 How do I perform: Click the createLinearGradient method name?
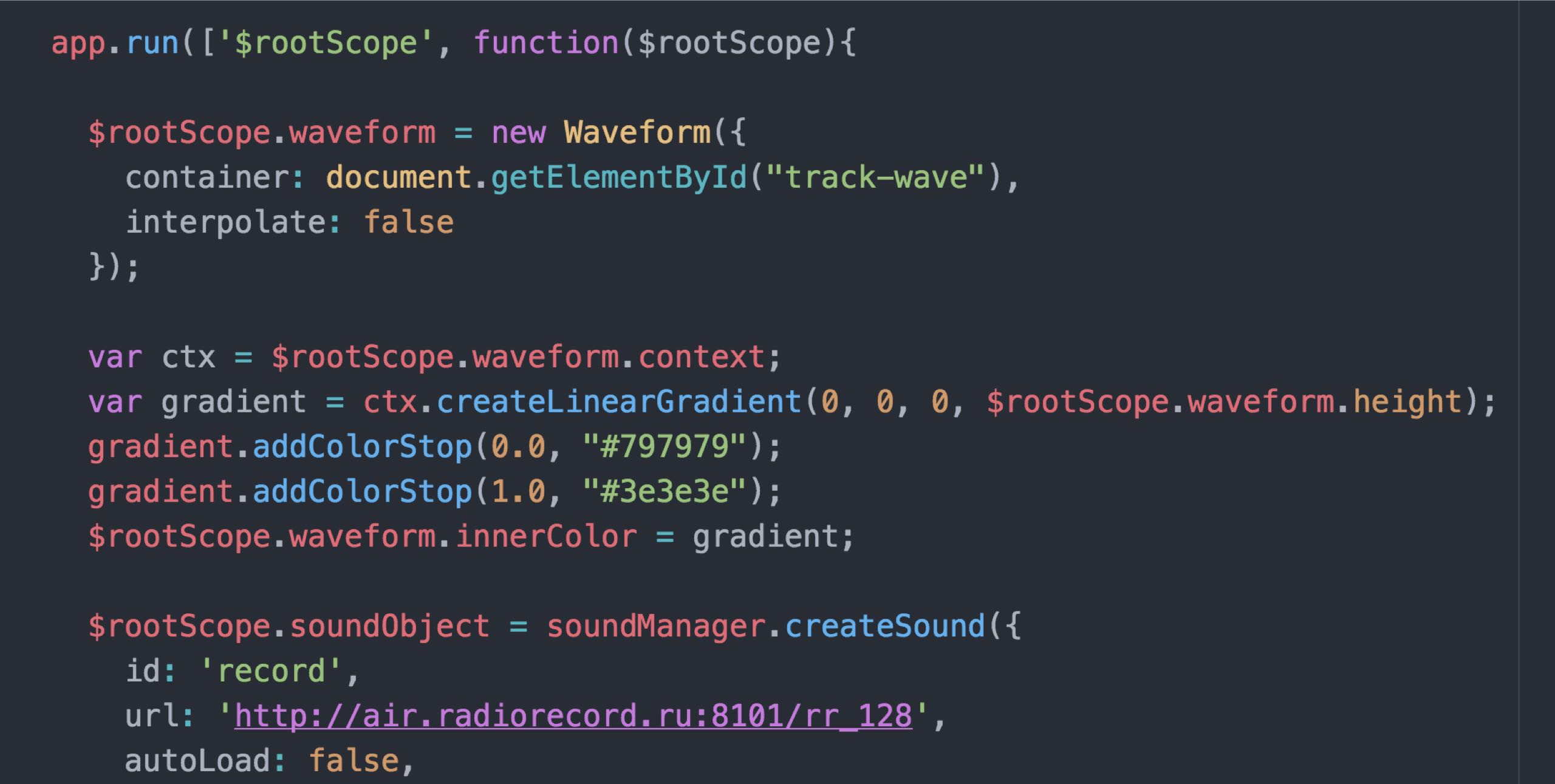(618, 402)
